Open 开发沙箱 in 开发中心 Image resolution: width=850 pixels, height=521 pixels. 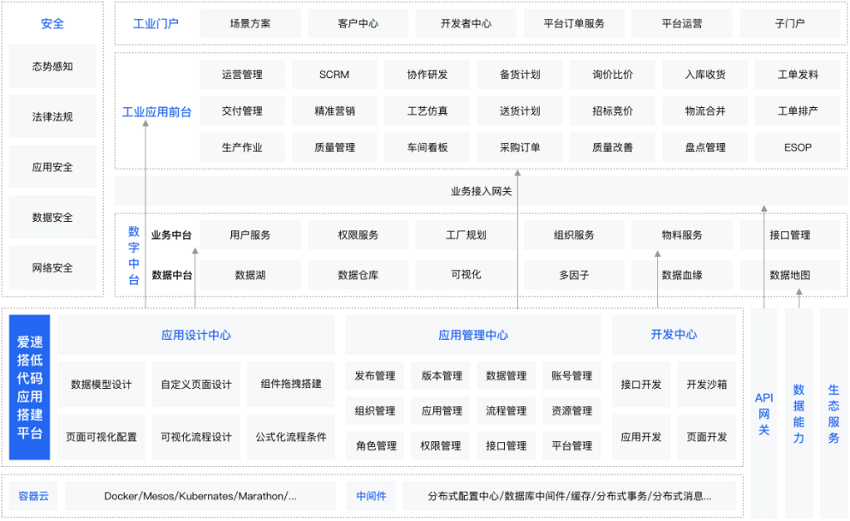click(706, 384)
